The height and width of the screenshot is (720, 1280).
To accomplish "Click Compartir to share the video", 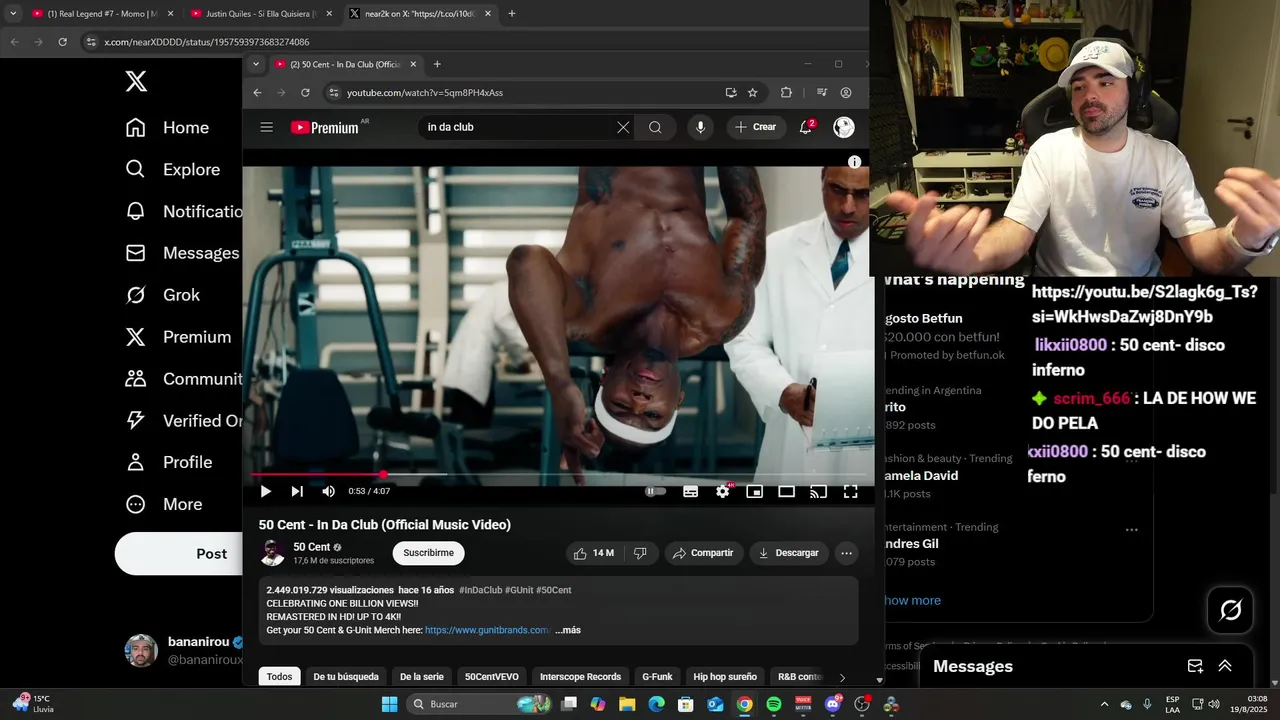I will pos(703,553).
